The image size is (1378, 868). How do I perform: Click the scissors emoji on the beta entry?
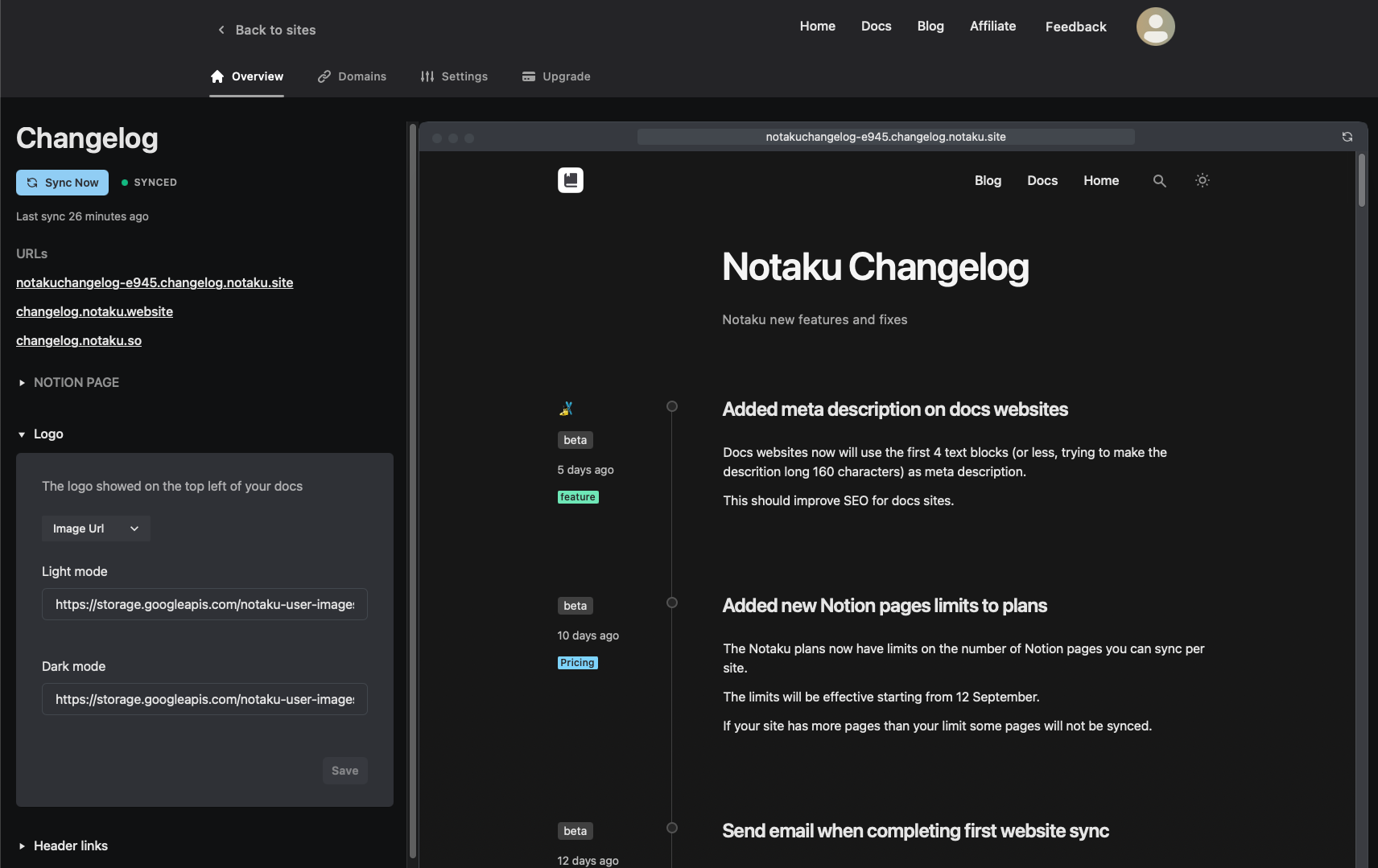(x=567, y=408)
